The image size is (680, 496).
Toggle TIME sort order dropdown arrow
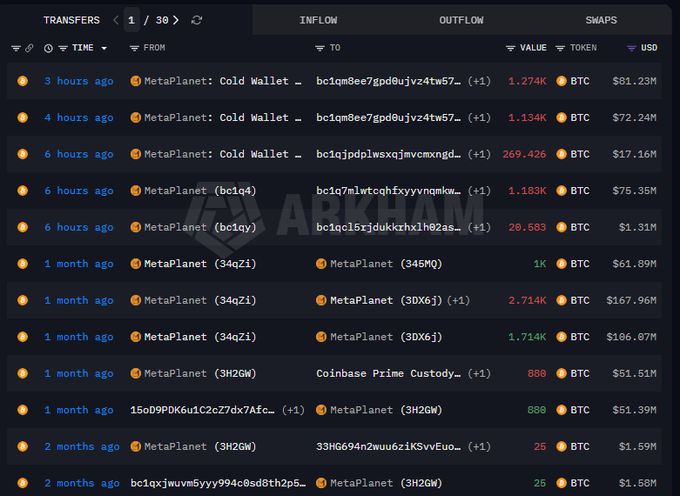click(104, 48)
